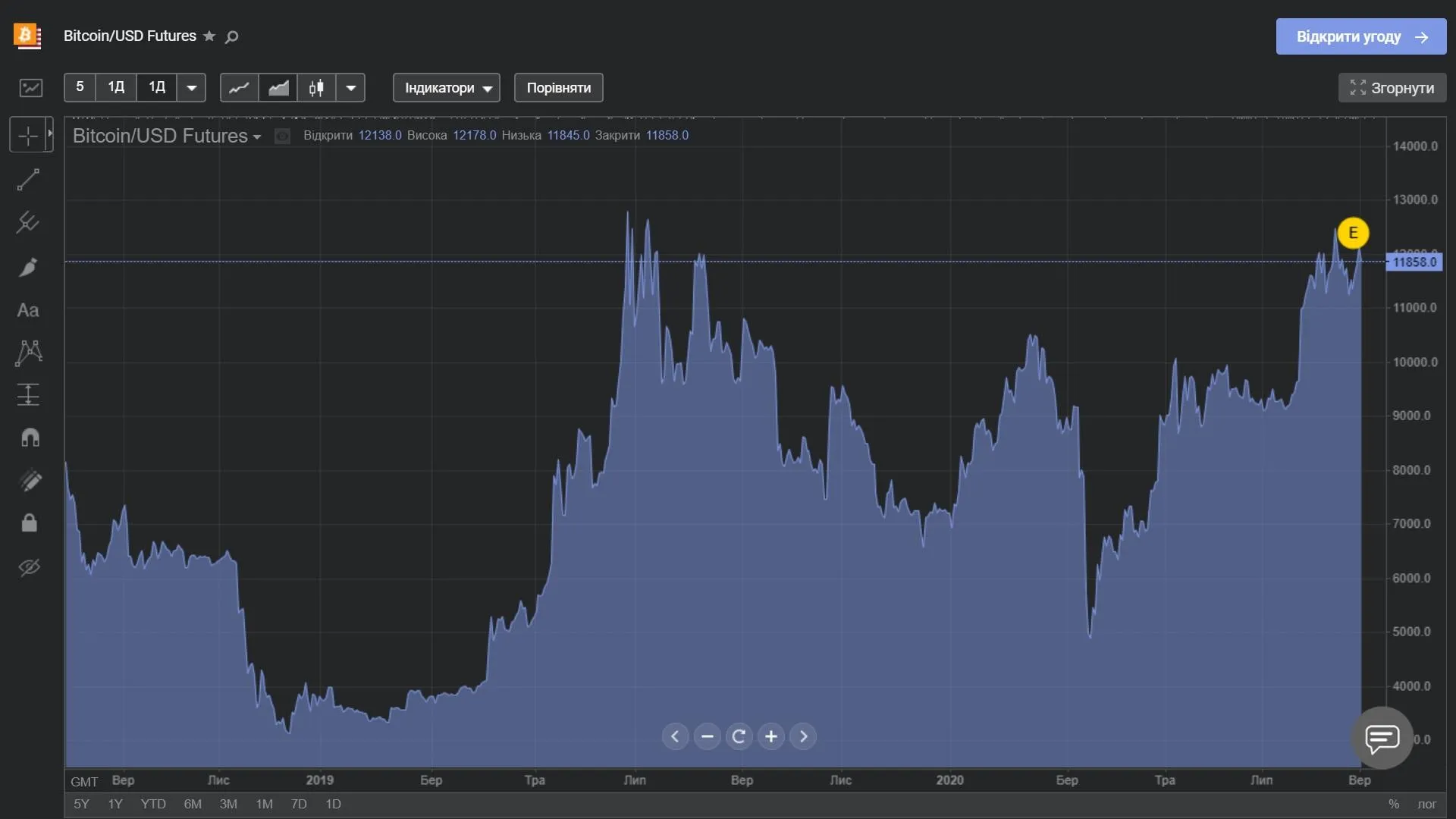
Task: Select the trend line drawing tool
Action: click(x=28, y=180)
